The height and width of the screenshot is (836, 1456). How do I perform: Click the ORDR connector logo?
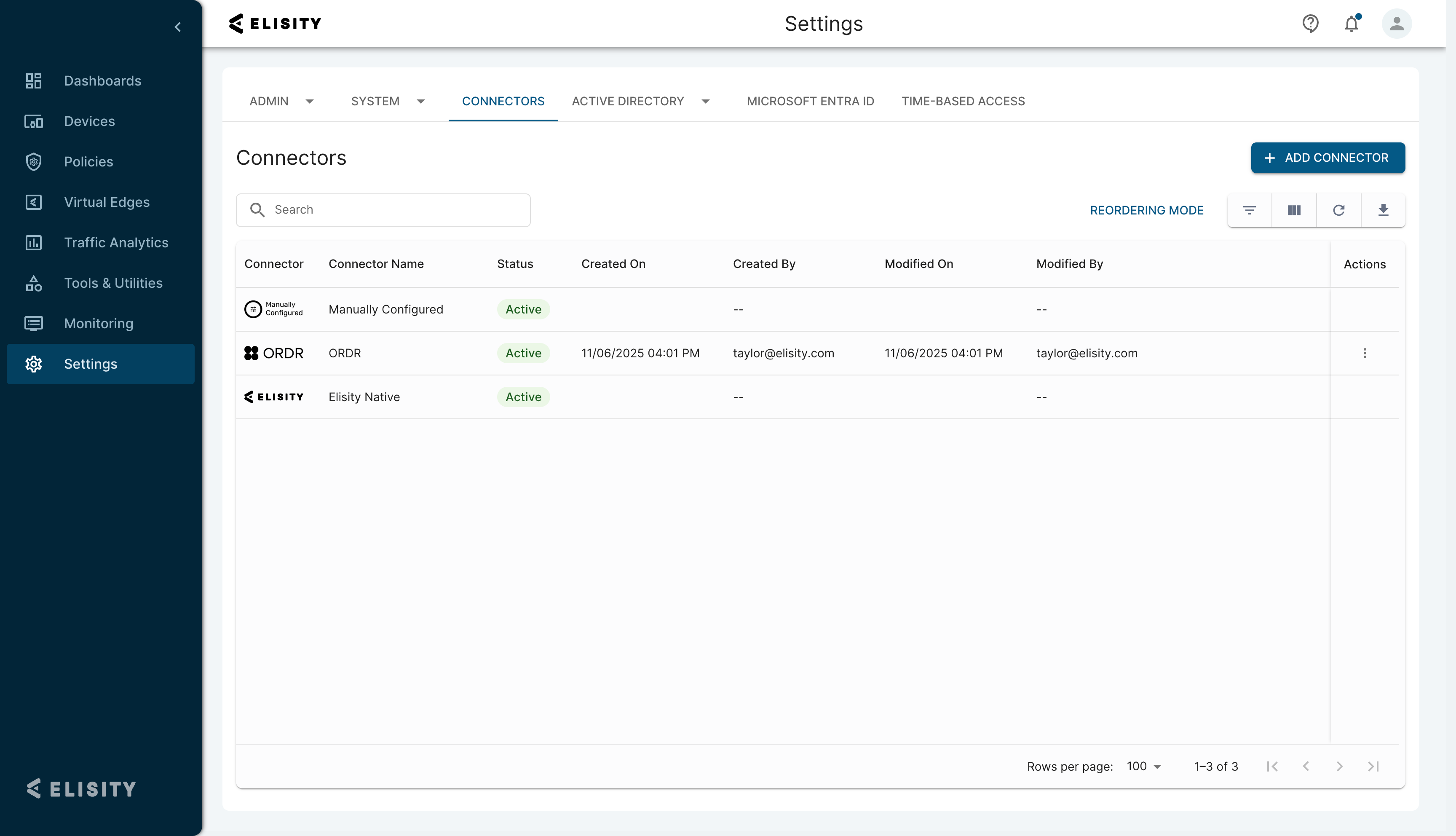[x=274, y=353]
